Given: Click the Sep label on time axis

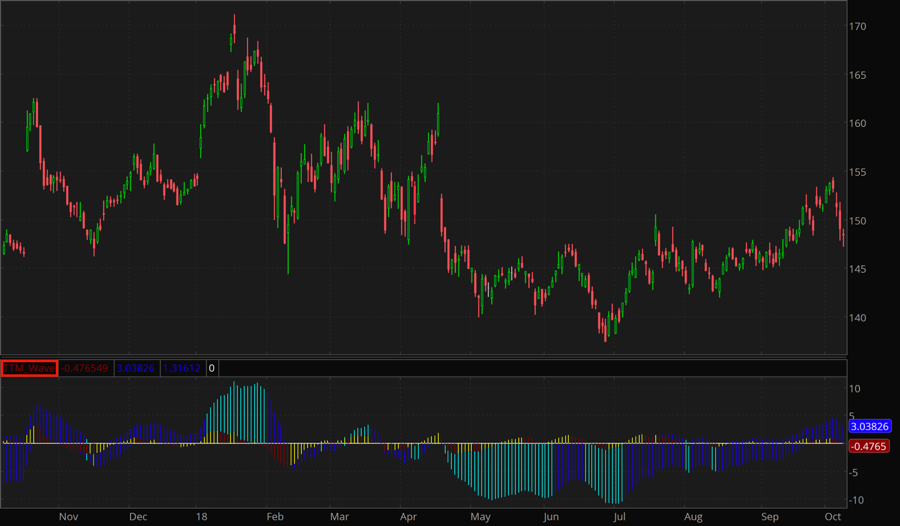Looking at the screenshot, I should click(770, 517).
